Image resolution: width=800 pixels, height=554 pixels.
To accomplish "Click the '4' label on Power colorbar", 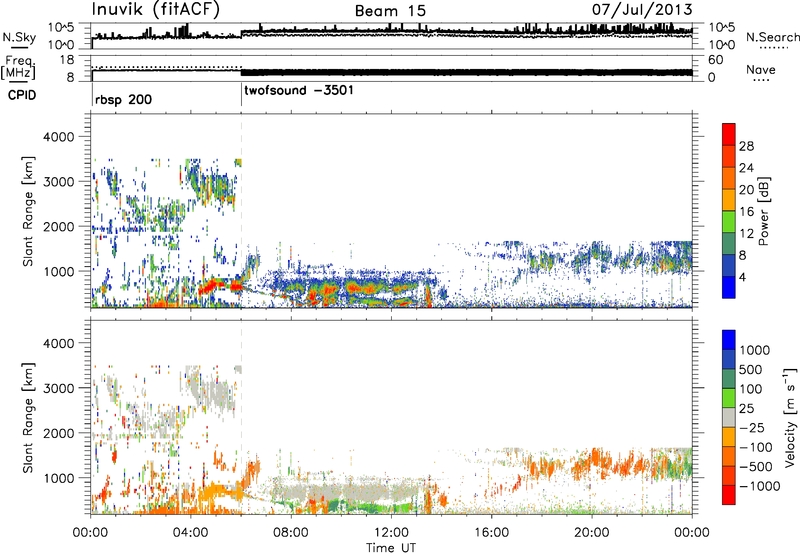I will coord(742,278).
